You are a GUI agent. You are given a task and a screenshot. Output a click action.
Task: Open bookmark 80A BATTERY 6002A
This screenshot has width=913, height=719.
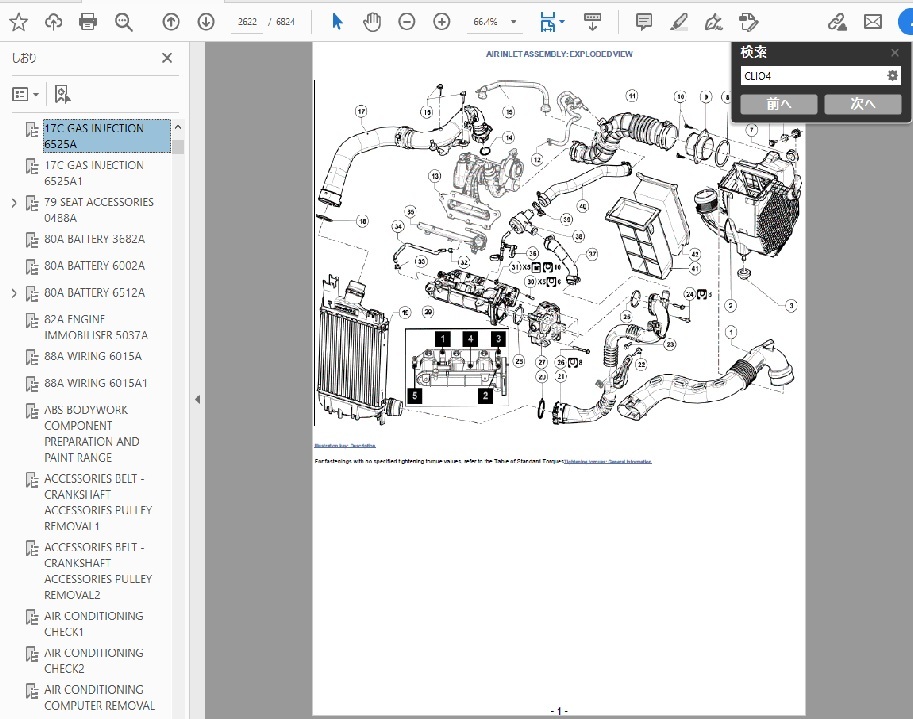94,265
